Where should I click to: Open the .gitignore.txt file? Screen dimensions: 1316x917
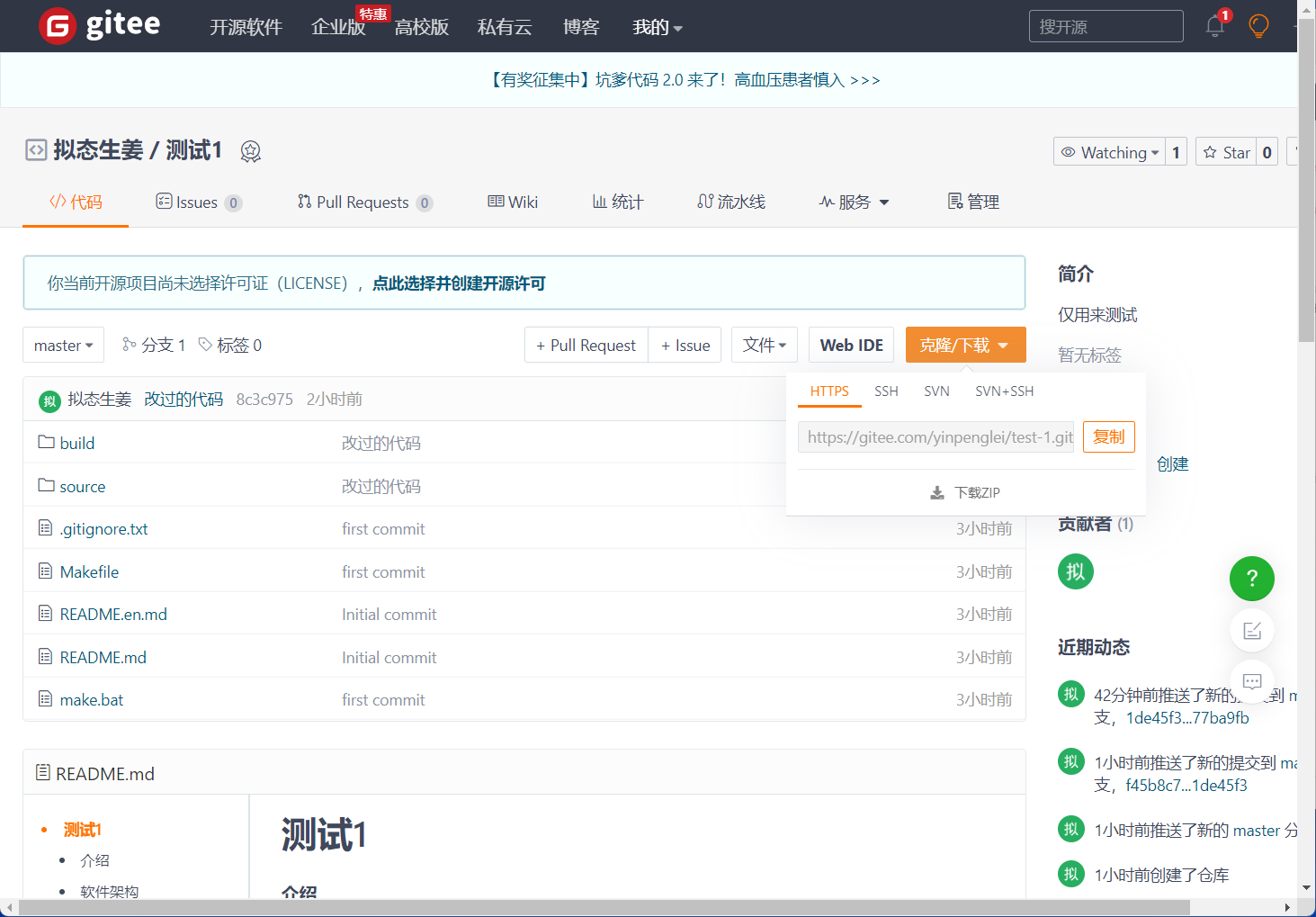(x=103, y=529)
